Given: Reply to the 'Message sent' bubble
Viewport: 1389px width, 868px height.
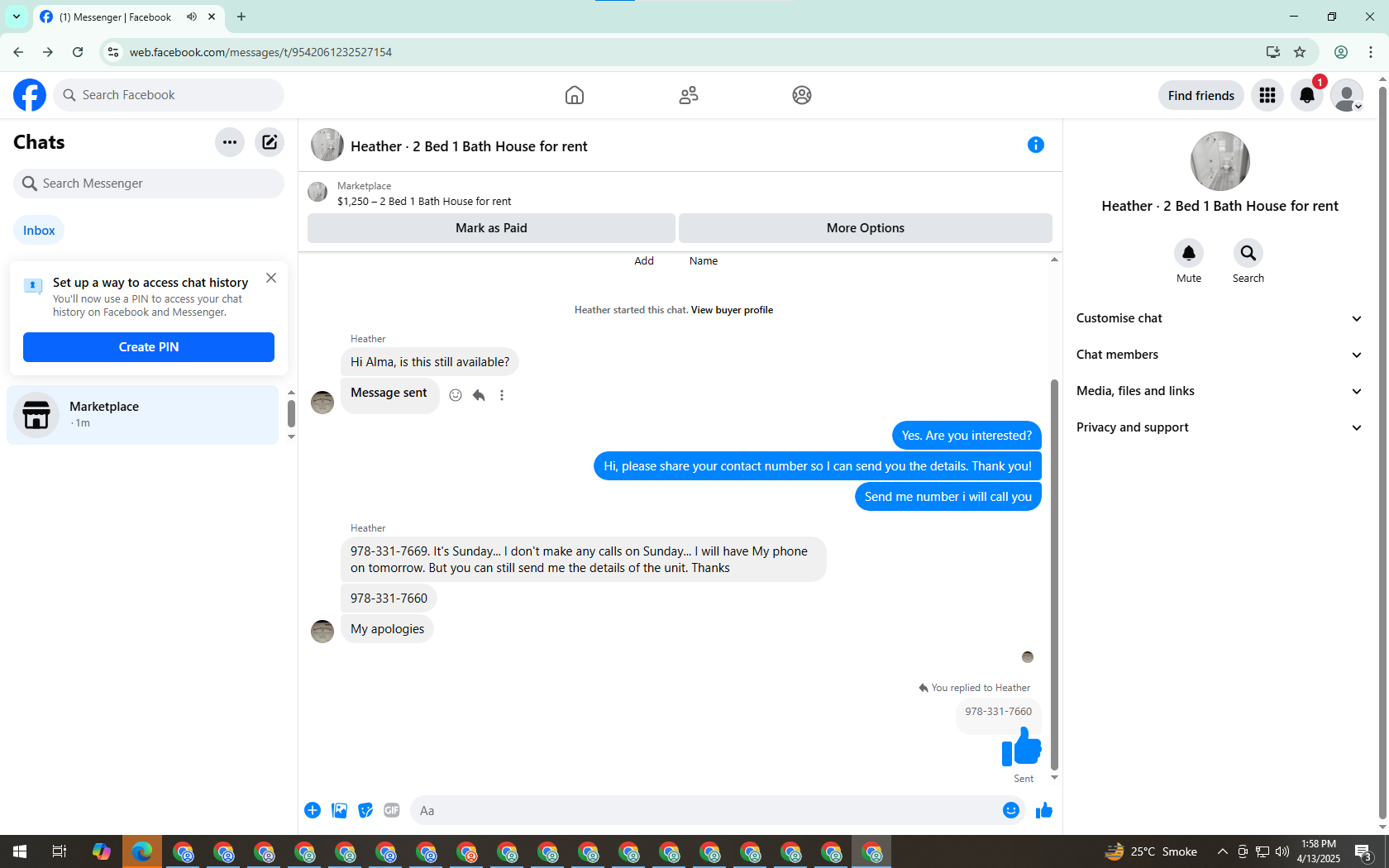Looking at the screenshot, I should (x=479, y=395).
